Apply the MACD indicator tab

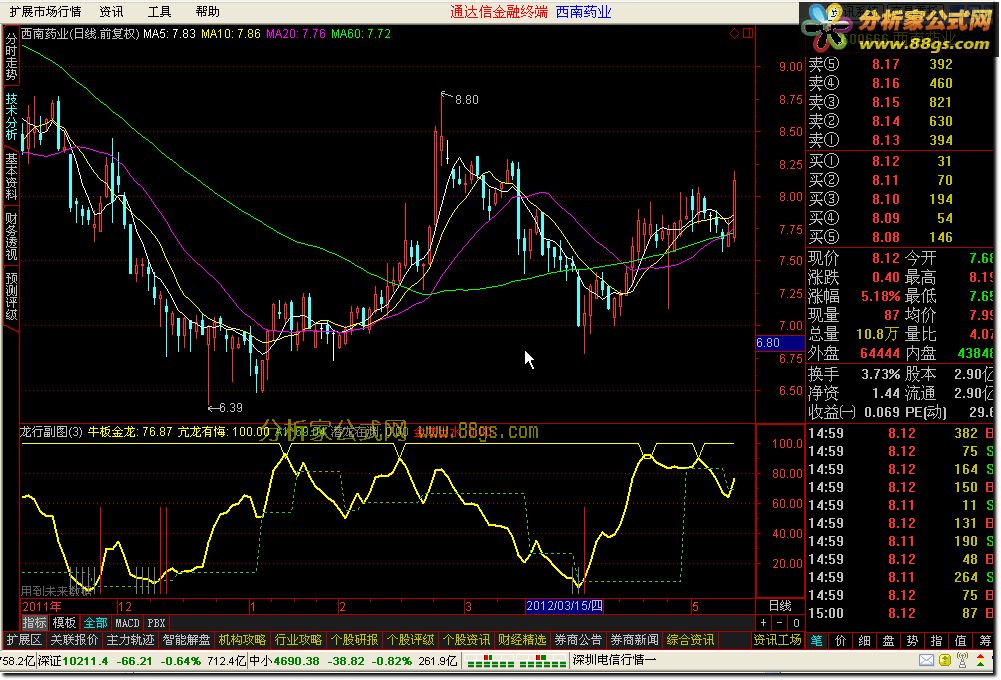point(126,623)
